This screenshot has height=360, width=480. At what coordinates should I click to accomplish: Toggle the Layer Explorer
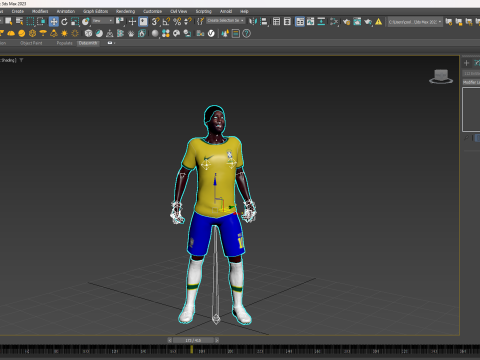(287, 22)
